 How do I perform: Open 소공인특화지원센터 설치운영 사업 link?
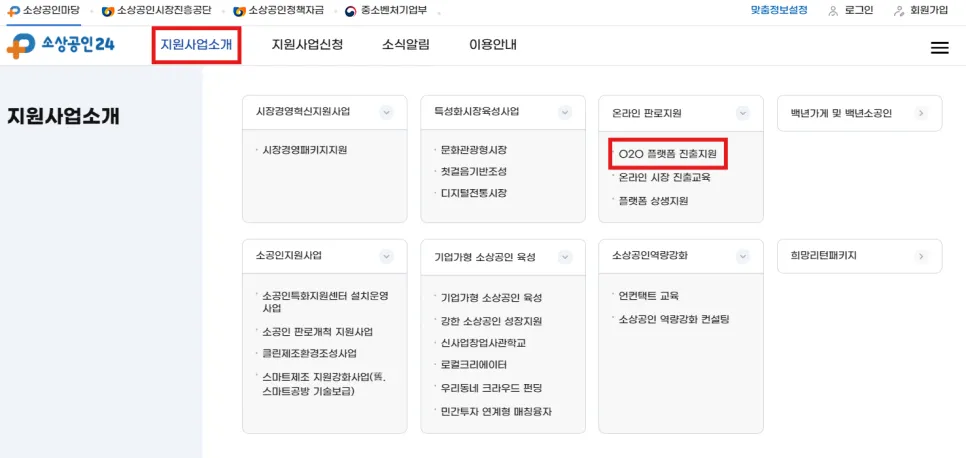(x=325, y=301)
